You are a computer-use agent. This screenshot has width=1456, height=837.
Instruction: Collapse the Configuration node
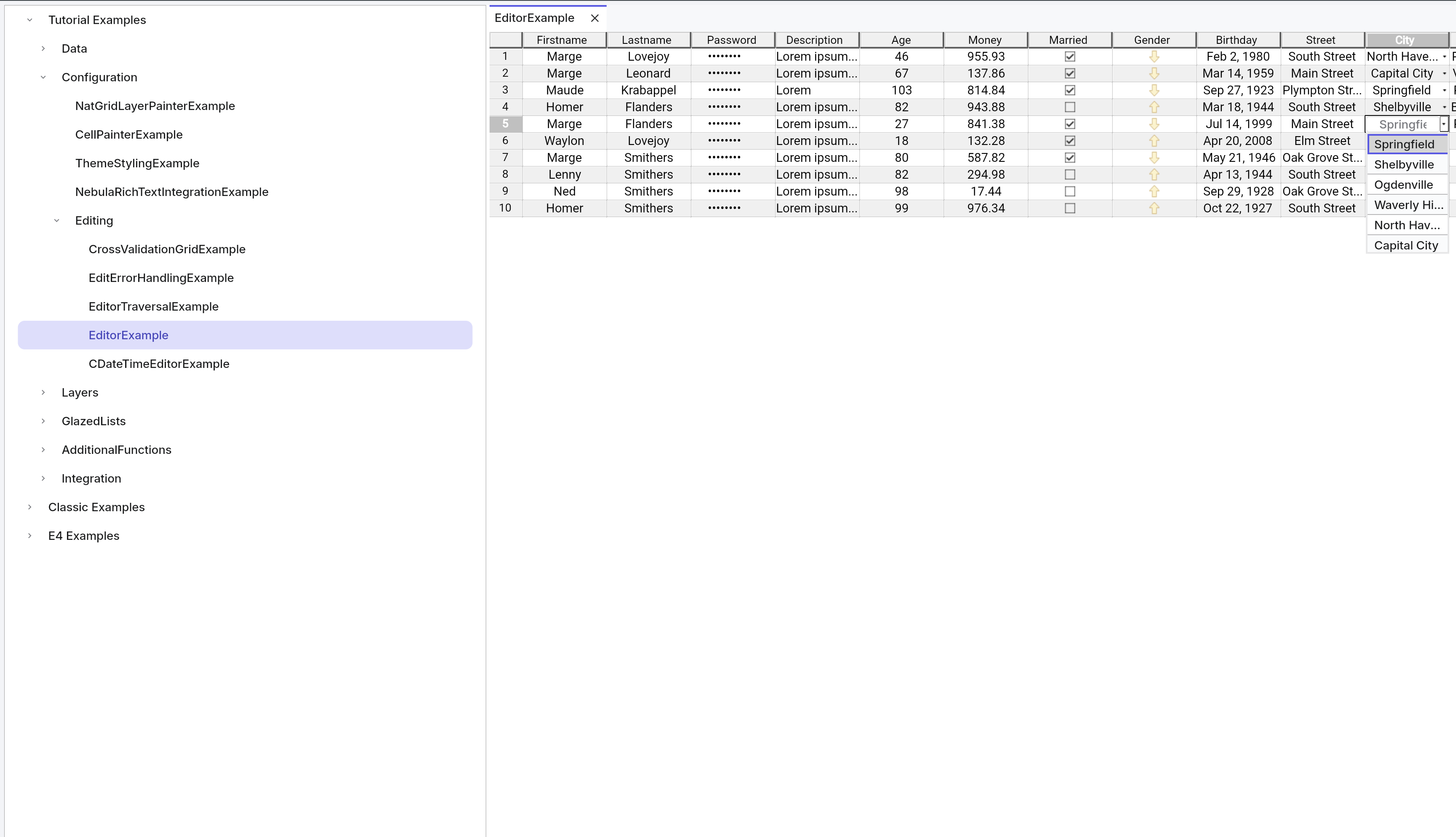point(43,77)
